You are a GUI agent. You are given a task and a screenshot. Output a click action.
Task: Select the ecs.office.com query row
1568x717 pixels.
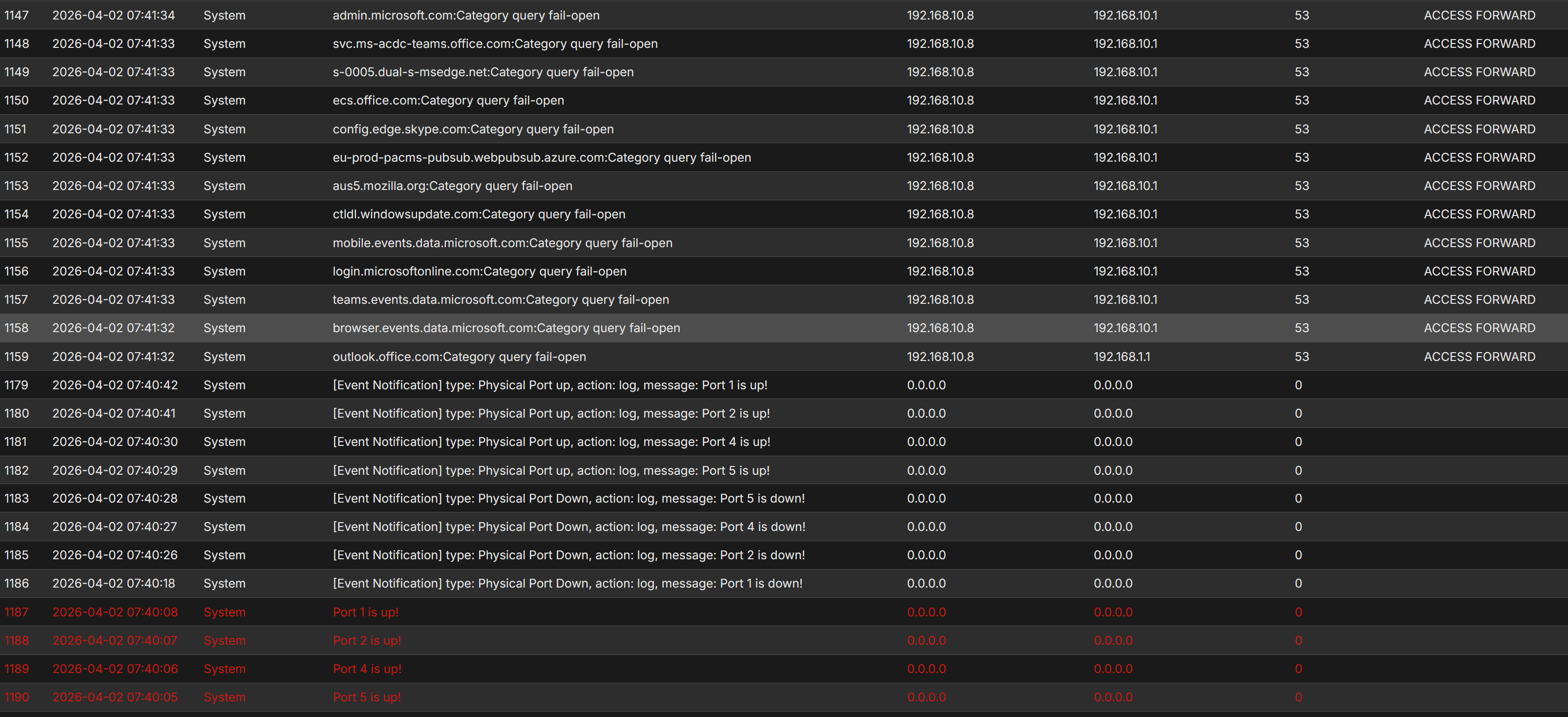448,101
